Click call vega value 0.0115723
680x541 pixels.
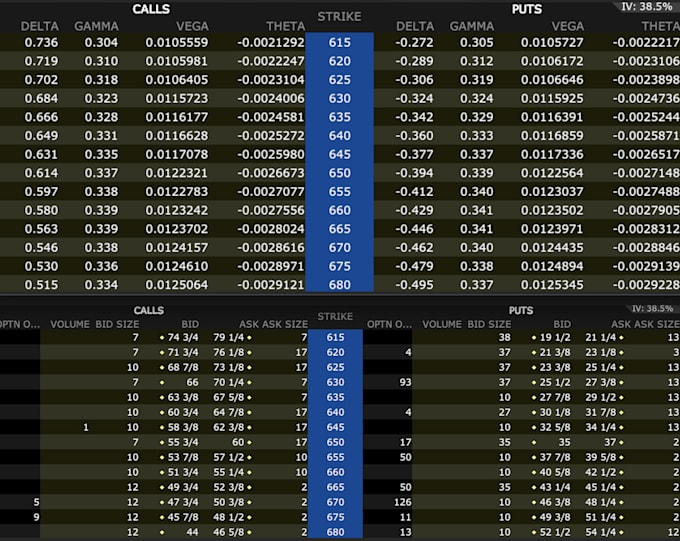[x=177, y=98]
